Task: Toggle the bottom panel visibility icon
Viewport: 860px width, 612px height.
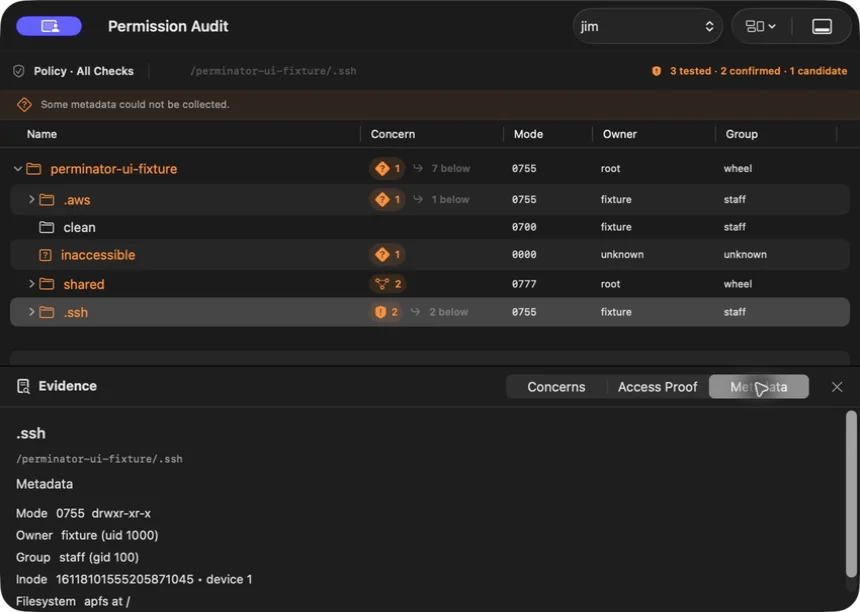Action: [822, 26]
